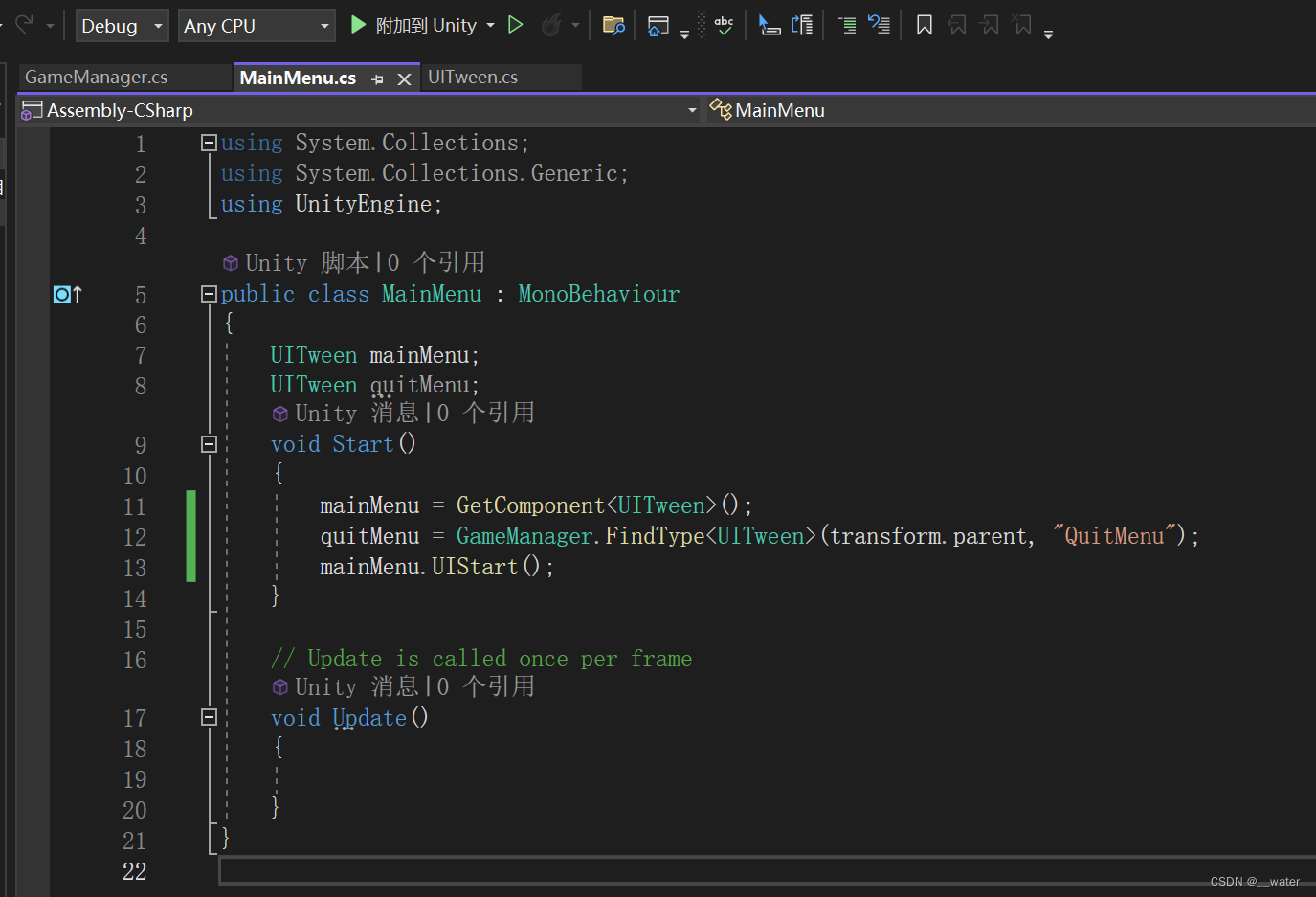
Task: Click GameManager on line 12
Action: click(524, 536)
